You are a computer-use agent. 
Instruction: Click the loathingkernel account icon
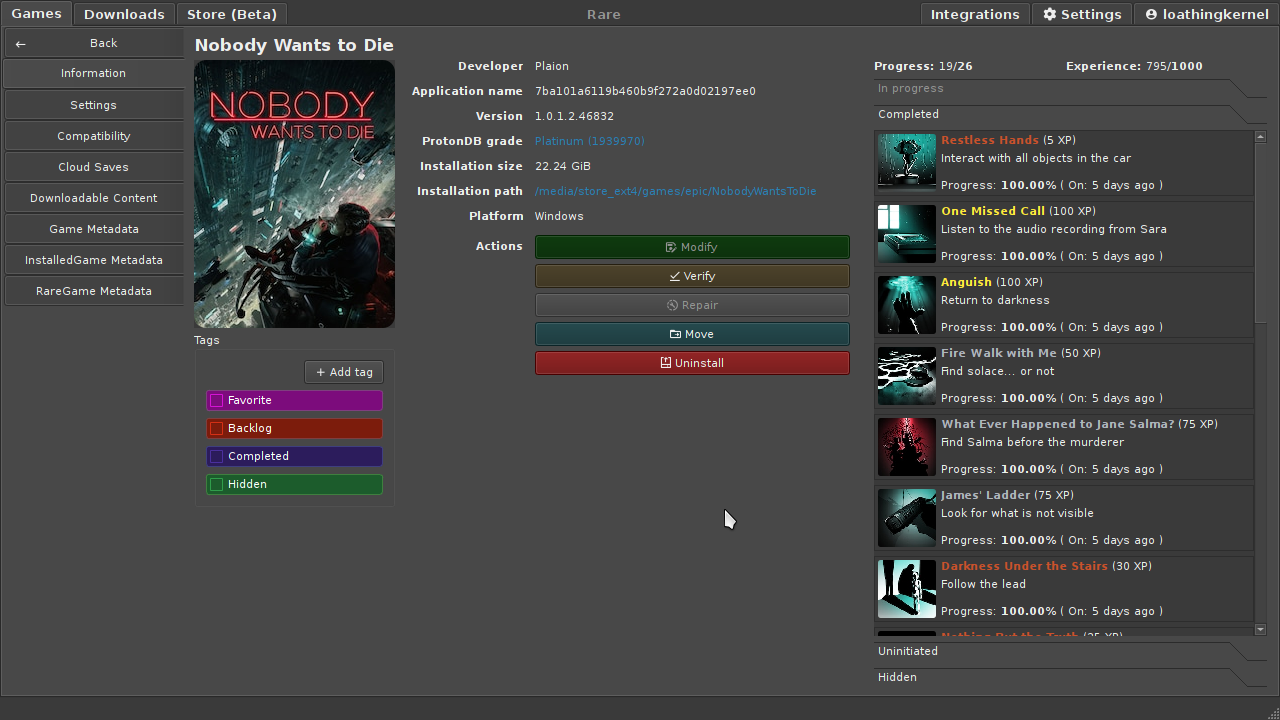click(1151, 14)
